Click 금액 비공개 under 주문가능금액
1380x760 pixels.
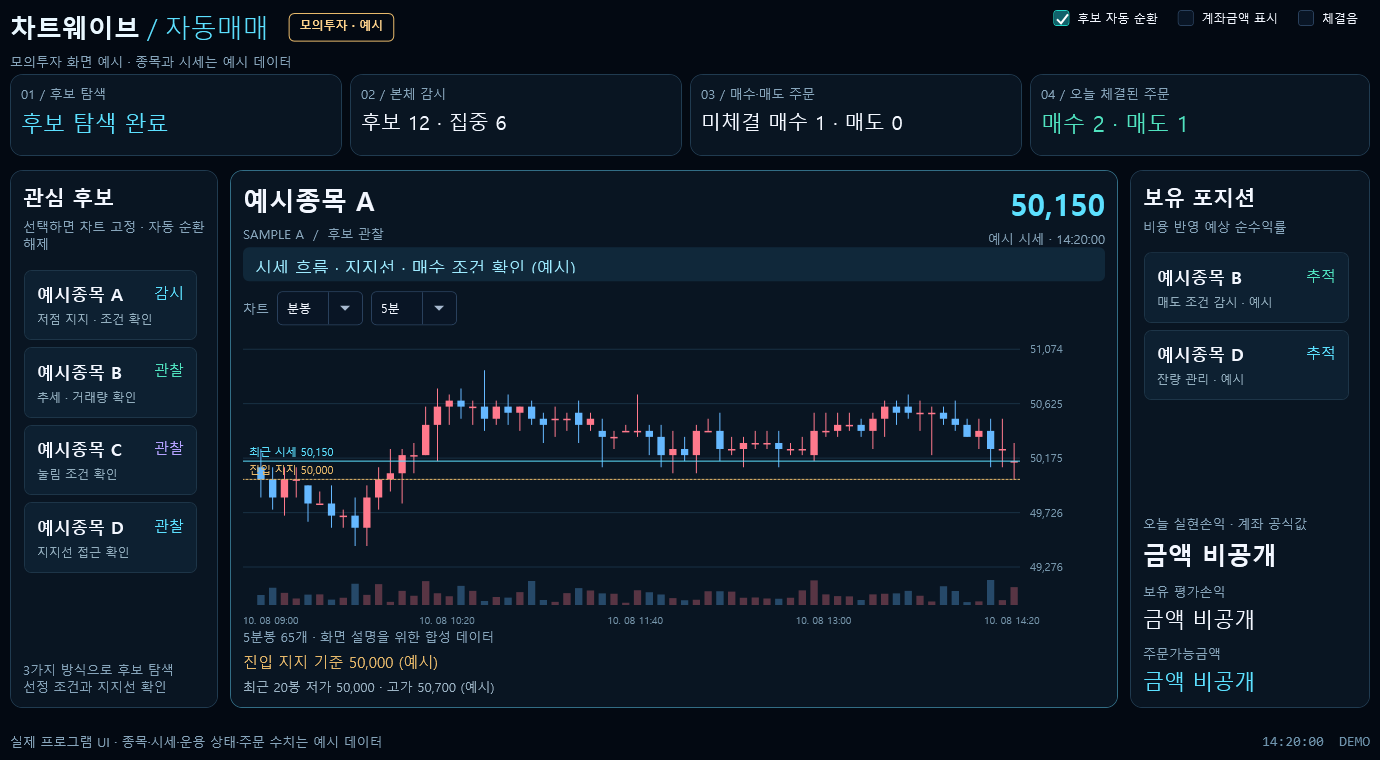pyautogui.click(x=1199, y=681)
